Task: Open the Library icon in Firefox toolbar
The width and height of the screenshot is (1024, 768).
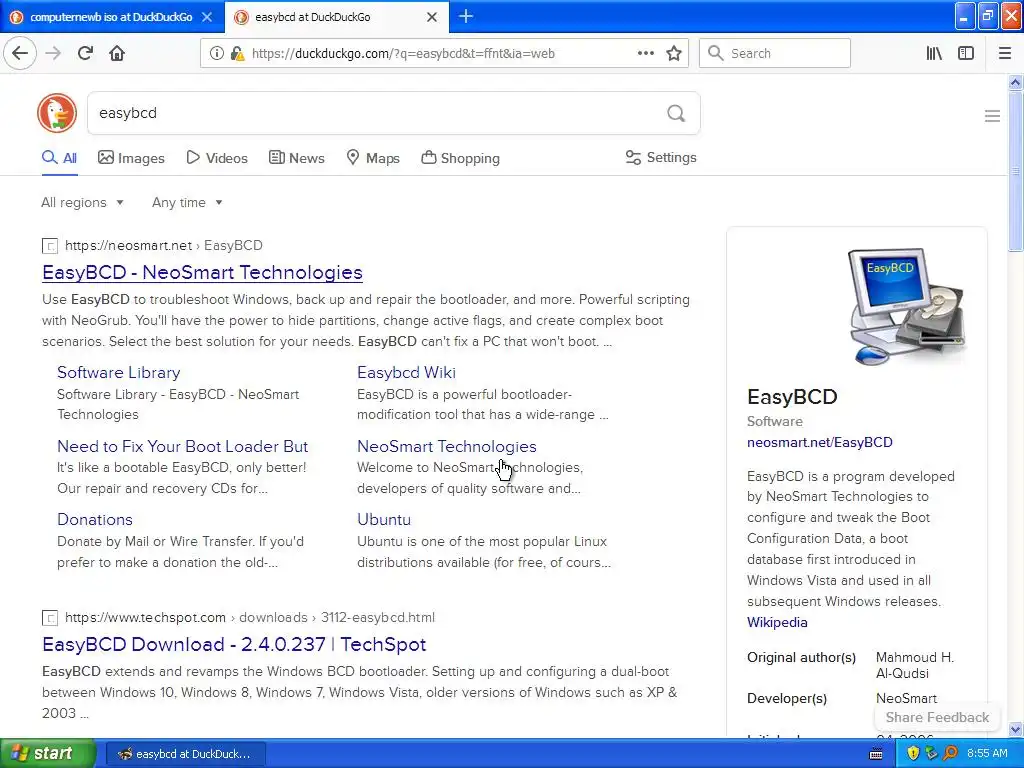Action: click(934, 54)
